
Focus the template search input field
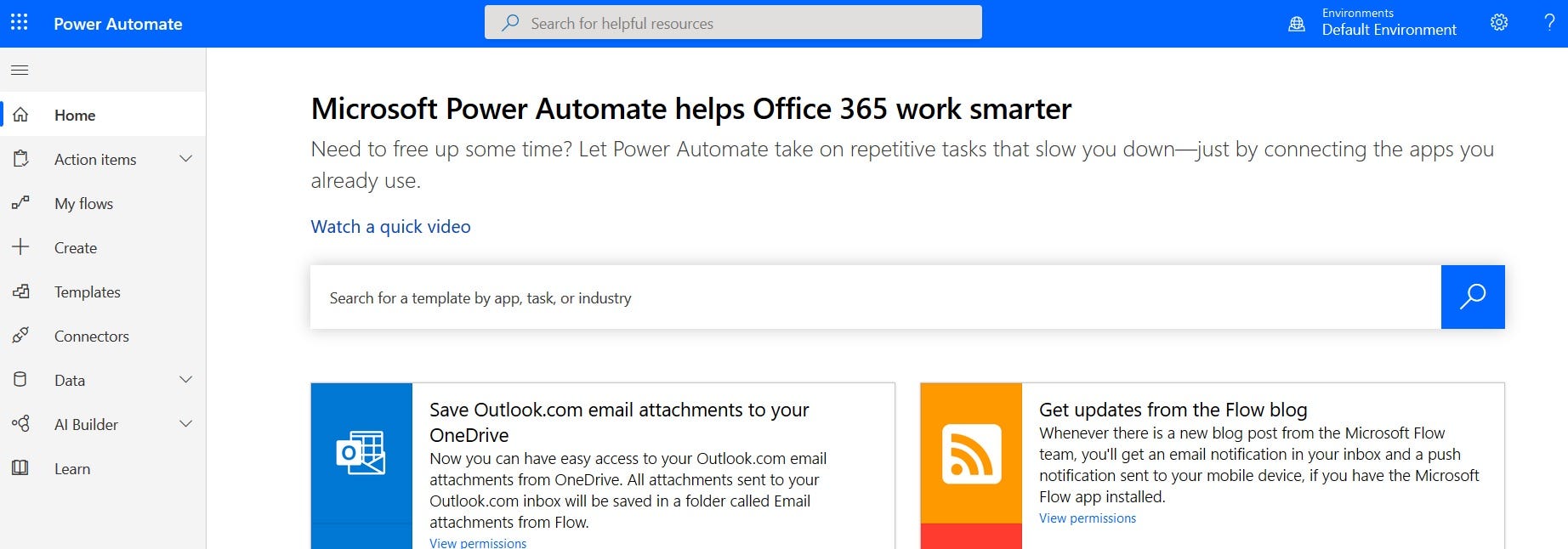click(875, 297)
